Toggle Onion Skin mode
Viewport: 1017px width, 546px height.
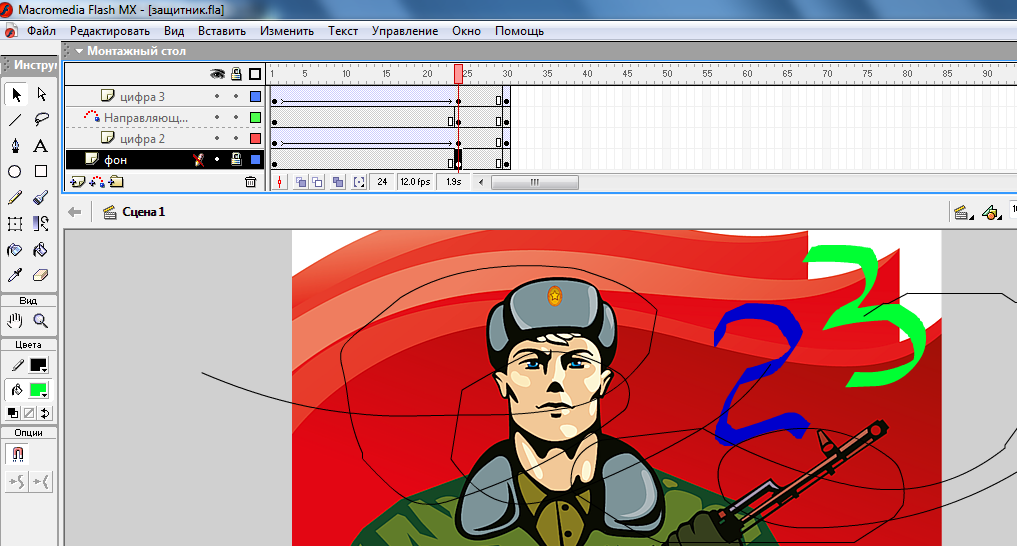click(301, 182)
